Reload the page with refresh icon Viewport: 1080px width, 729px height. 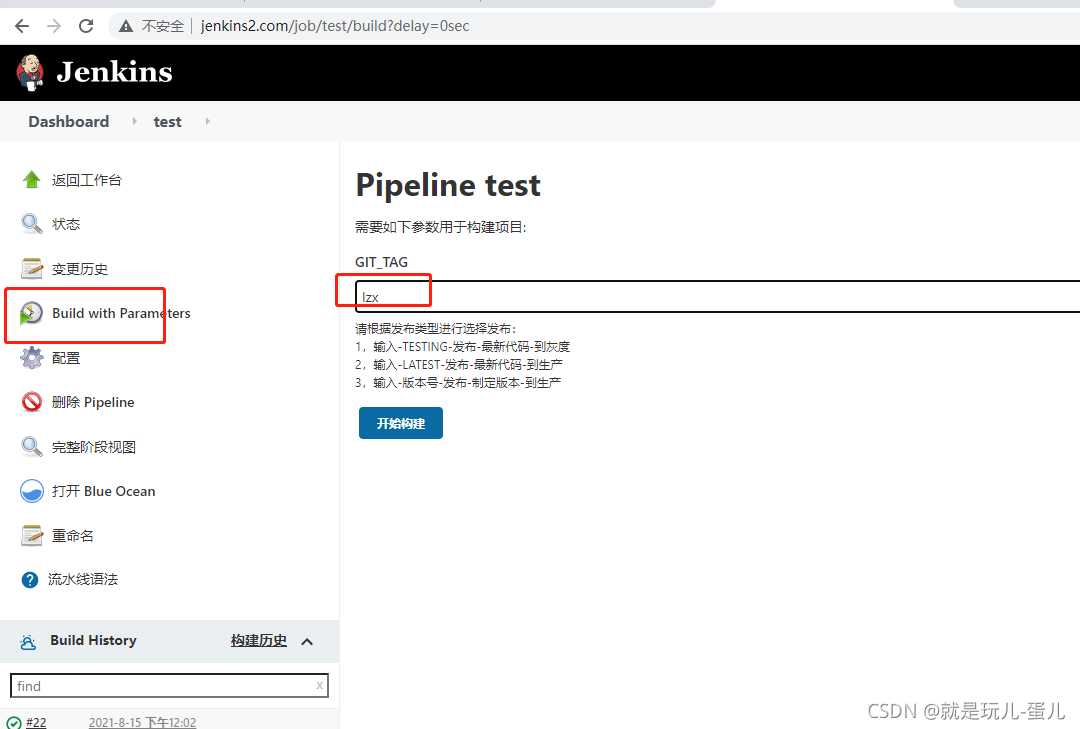pyautogui.click(x=86, y=26)
